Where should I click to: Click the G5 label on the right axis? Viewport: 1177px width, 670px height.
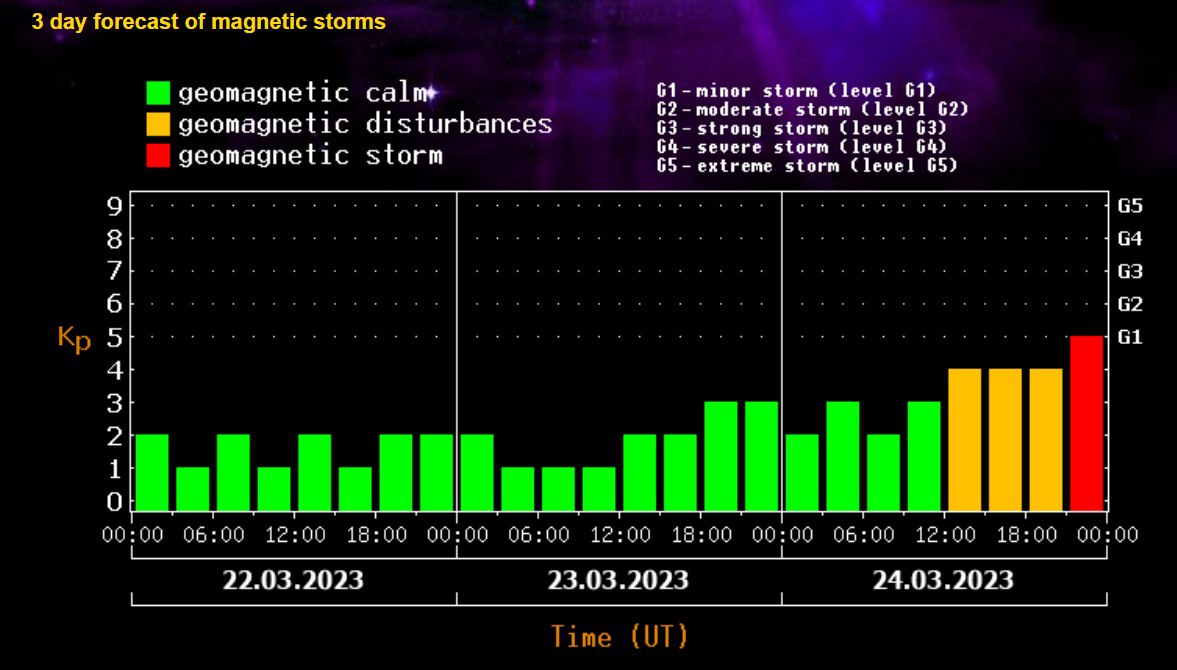click(x=1130, y=206)
